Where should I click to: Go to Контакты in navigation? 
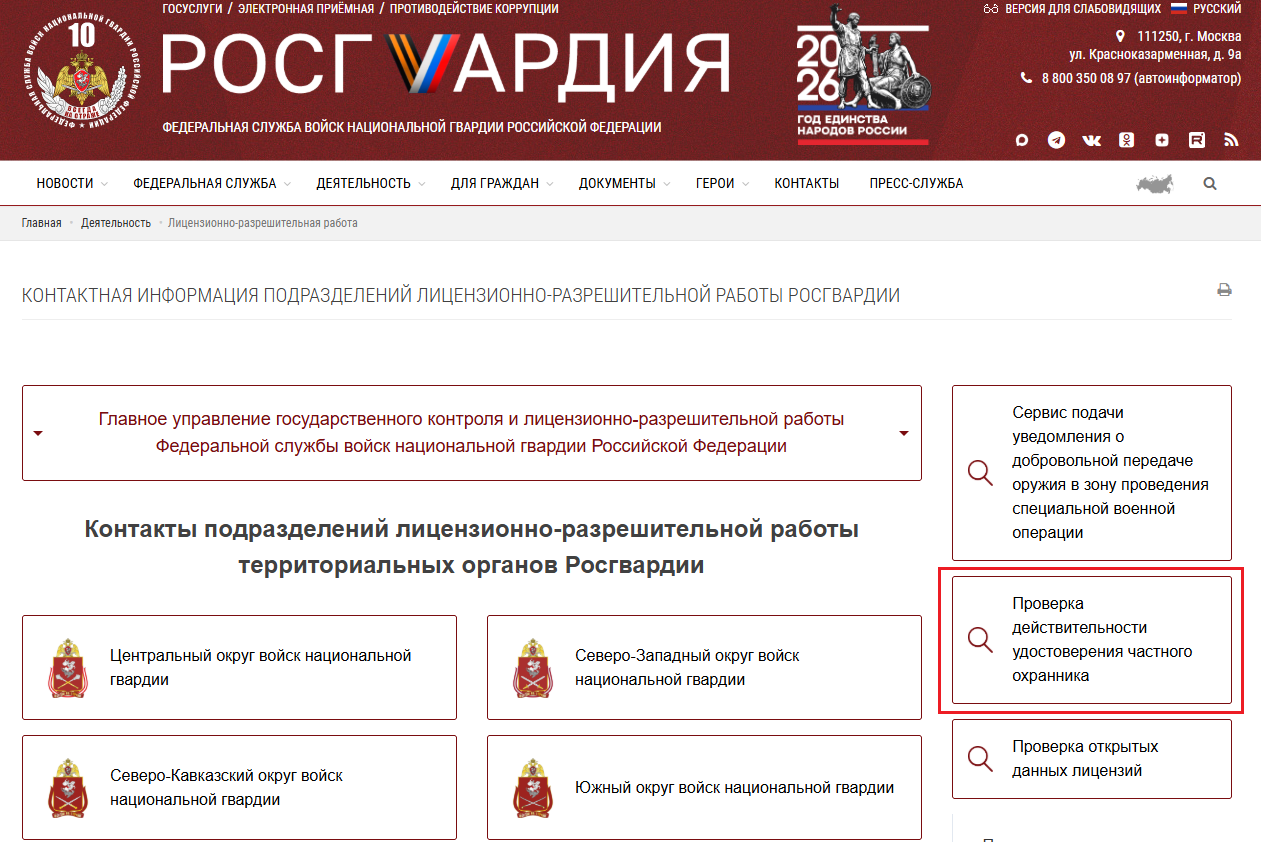pyautogui.click(x=807, y=184)
